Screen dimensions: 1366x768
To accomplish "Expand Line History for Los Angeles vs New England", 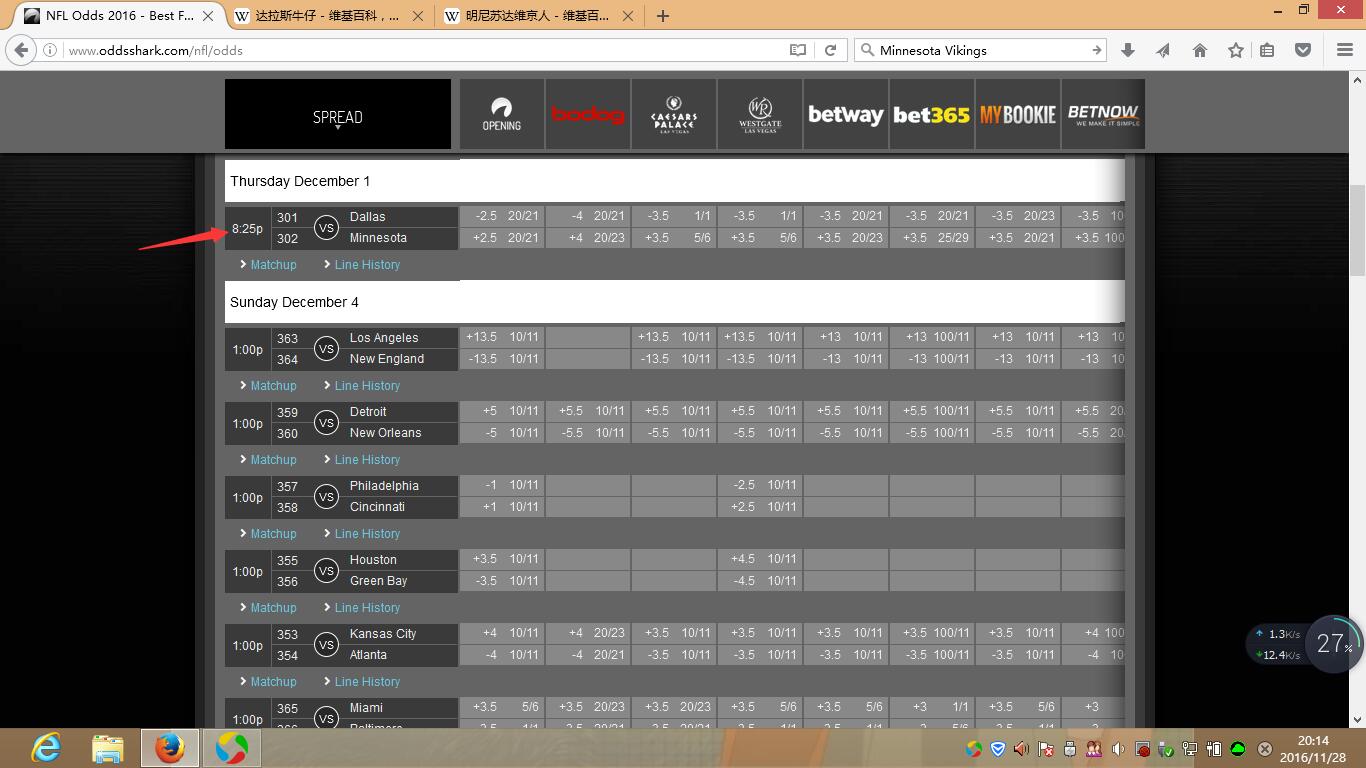I will [367, 386].
